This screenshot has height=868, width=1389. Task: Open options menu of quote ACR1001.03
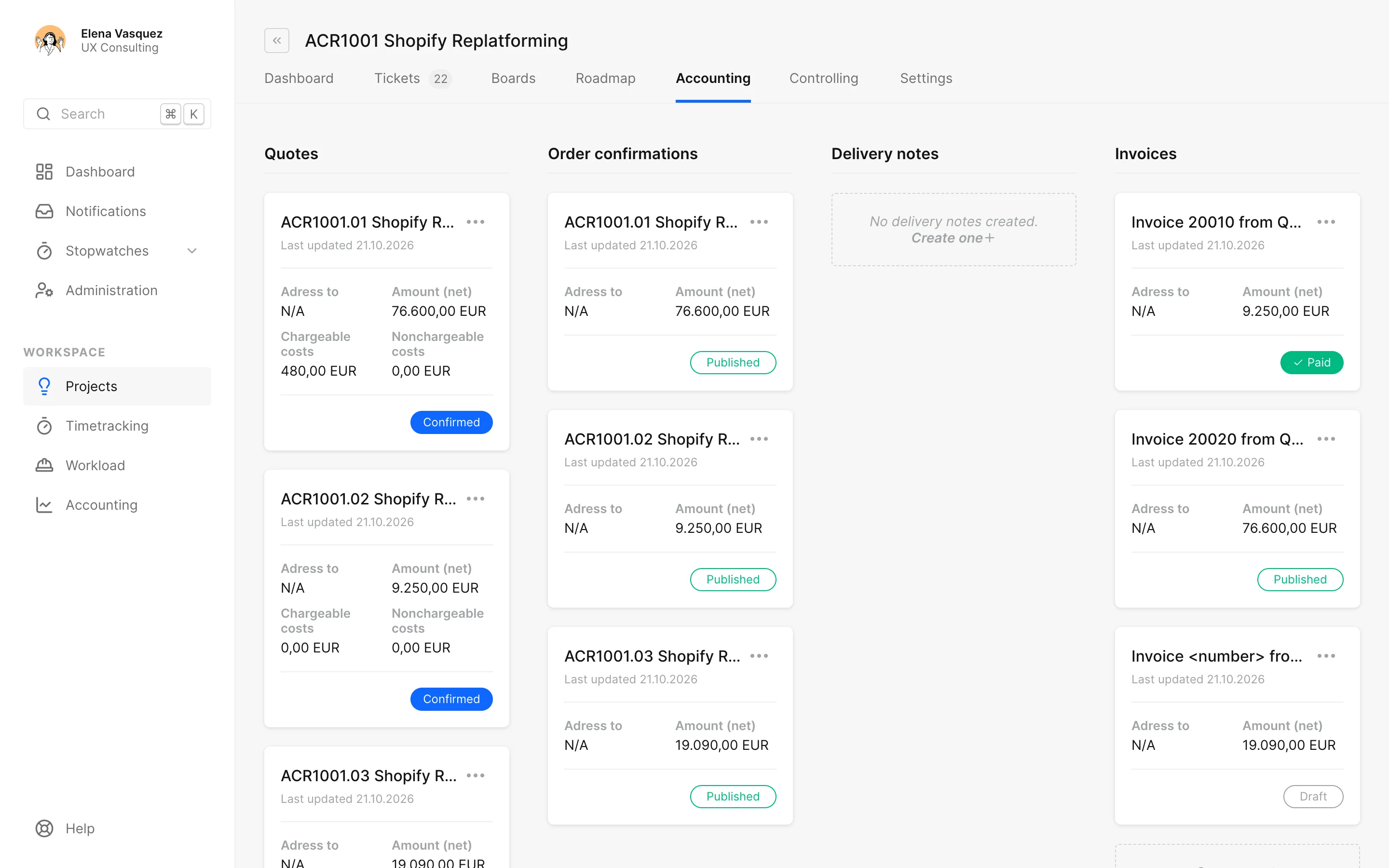coord(475,775)
